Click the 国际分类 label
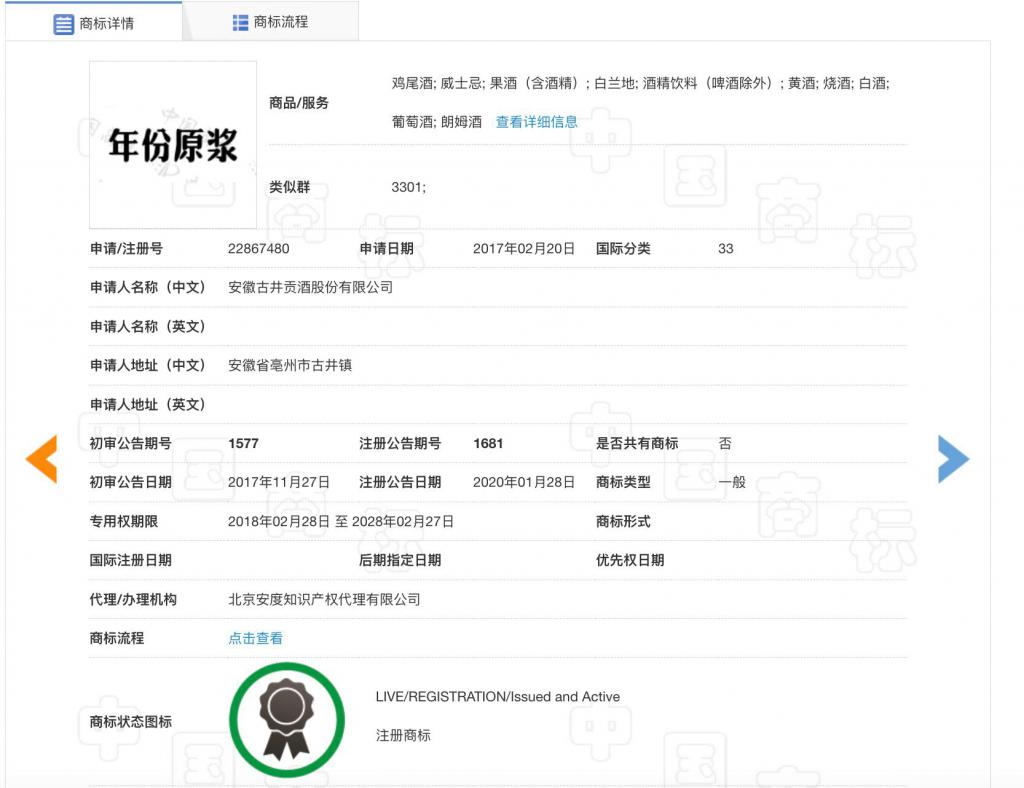Screen dimensions: 1024x788 coord(623,248)
